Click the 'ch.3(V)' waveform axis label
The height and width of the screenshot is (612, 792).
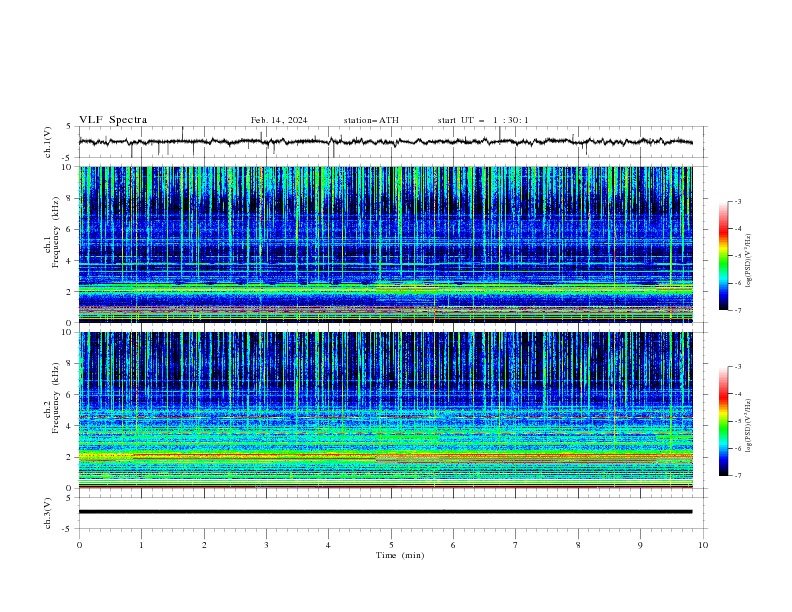click(48, 513)
